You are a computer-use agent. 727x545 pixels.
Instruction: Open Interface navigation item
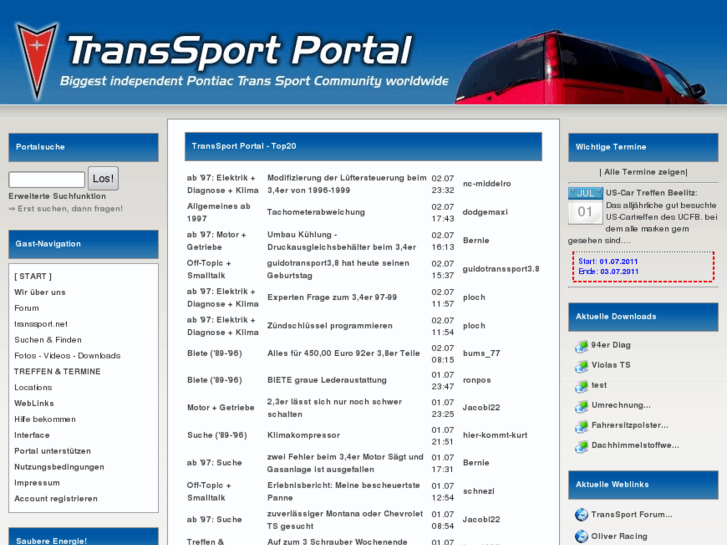32,435
